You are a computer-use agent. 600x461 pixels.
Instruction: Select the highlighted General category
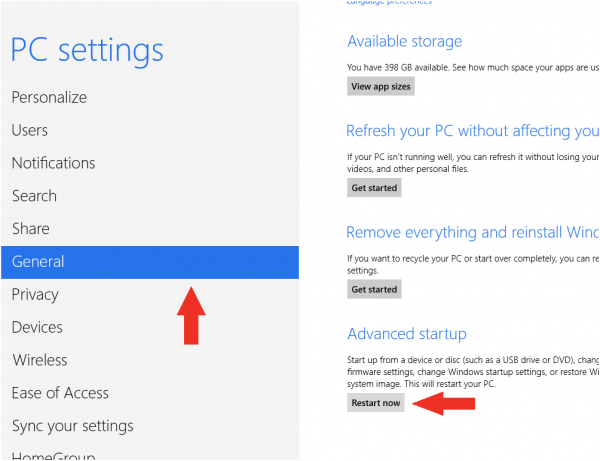coord(38,262)
